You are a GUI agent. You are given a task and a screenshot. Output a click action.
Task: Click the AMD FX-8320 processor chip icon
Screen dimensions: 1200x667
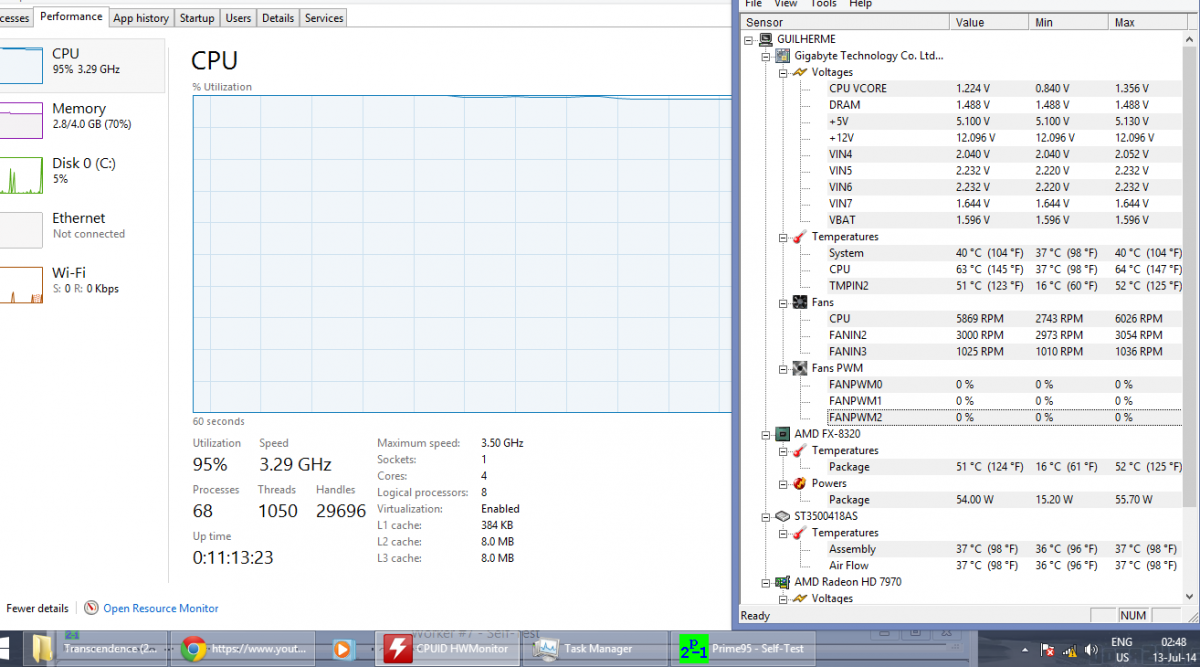[x=783, y=434]
